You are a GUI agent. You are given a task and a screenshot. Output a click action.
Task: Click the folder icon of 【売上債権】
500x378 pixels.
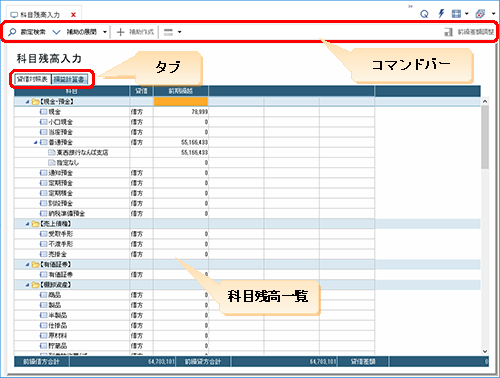click(x=35, y=224)
